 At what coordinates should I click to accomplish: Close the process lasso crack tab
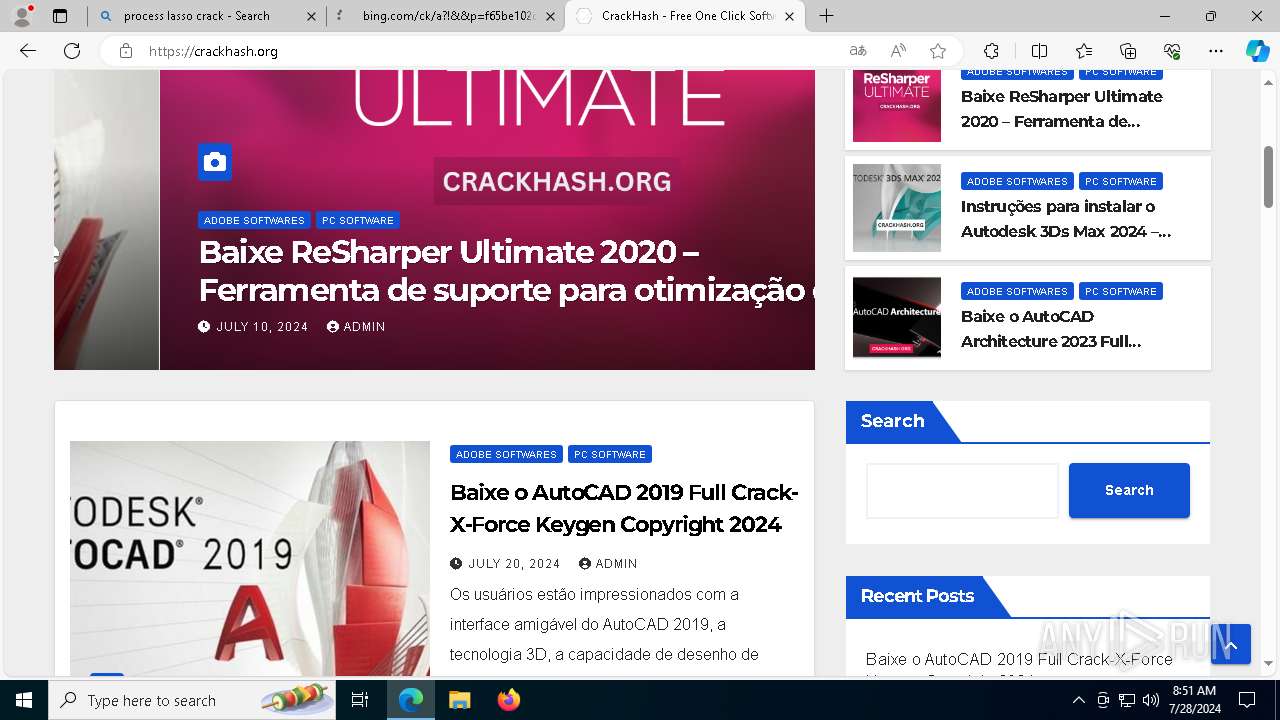(x=311, y=16)
